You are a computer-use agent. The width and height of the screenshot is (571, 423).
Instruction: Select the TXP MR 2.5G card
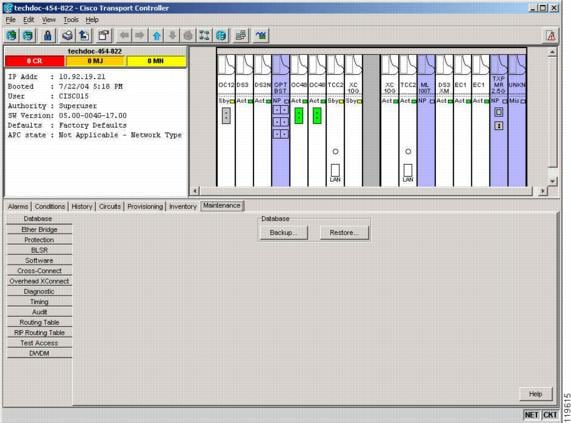click(x=499, y=120)
